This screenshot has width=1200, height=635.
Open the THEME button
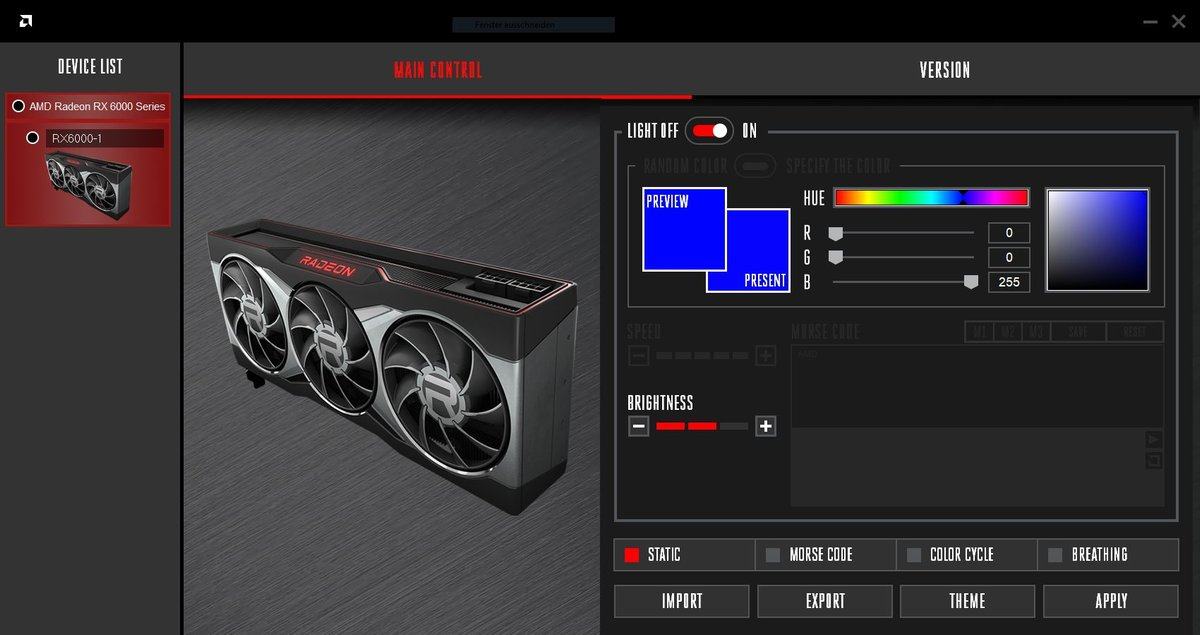968,601
